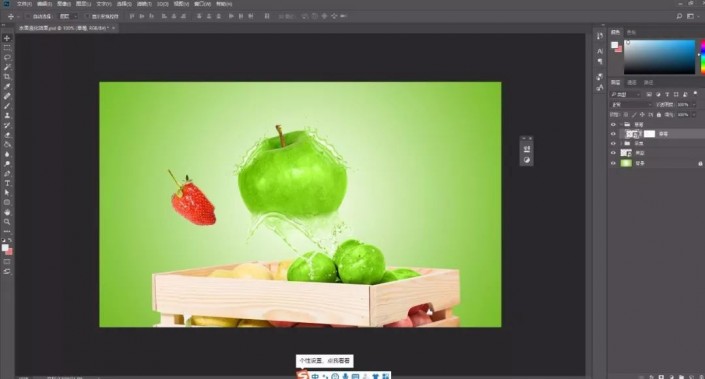Select the Crop tool
Image resolution: width=705 pixels, height=379 pixels.
7,77
